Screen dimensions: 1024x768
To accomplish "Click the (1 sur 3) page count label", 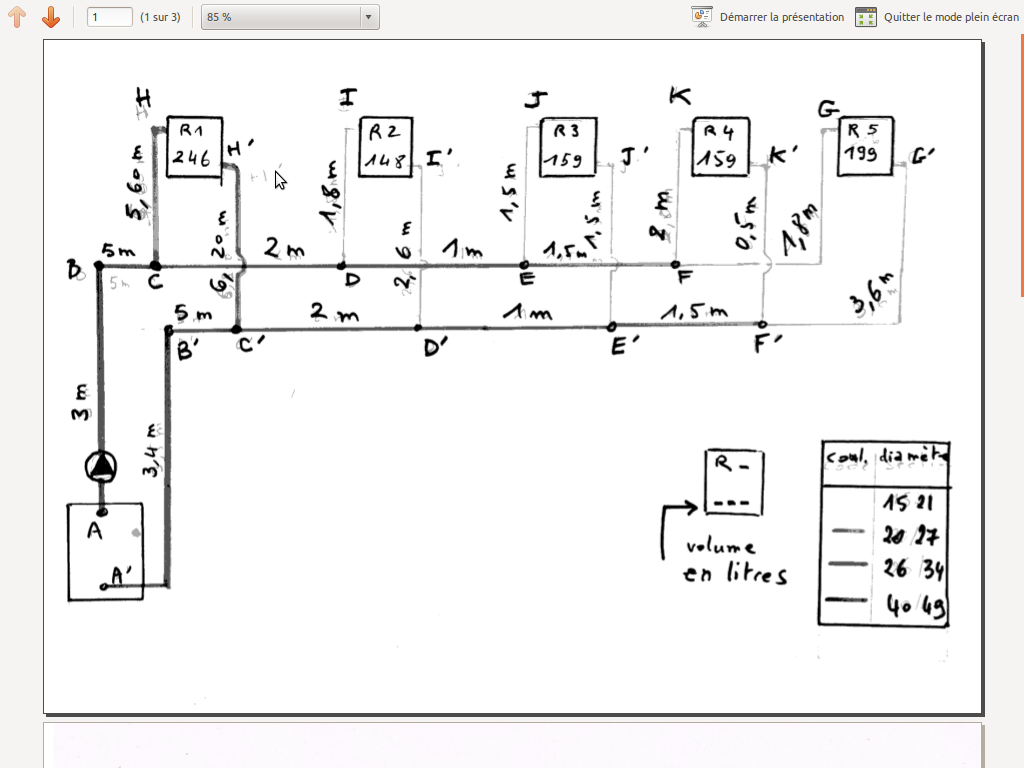I will coord(160,17).
